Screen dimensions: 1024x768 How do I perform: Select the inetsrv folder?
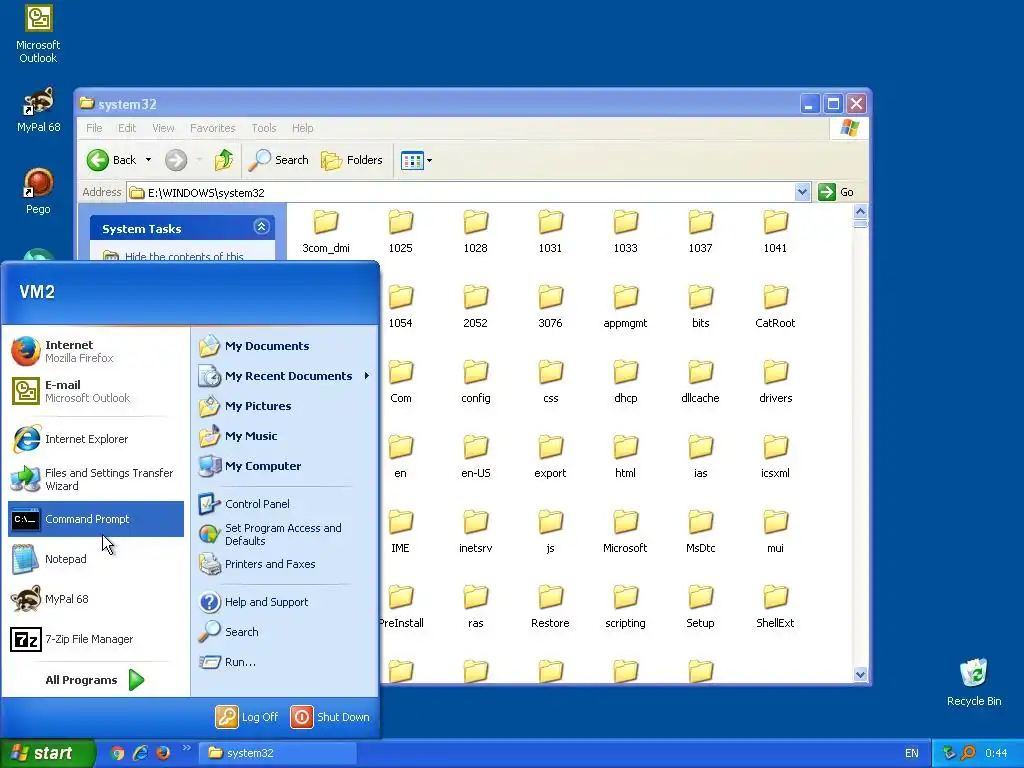pos(475,532)
